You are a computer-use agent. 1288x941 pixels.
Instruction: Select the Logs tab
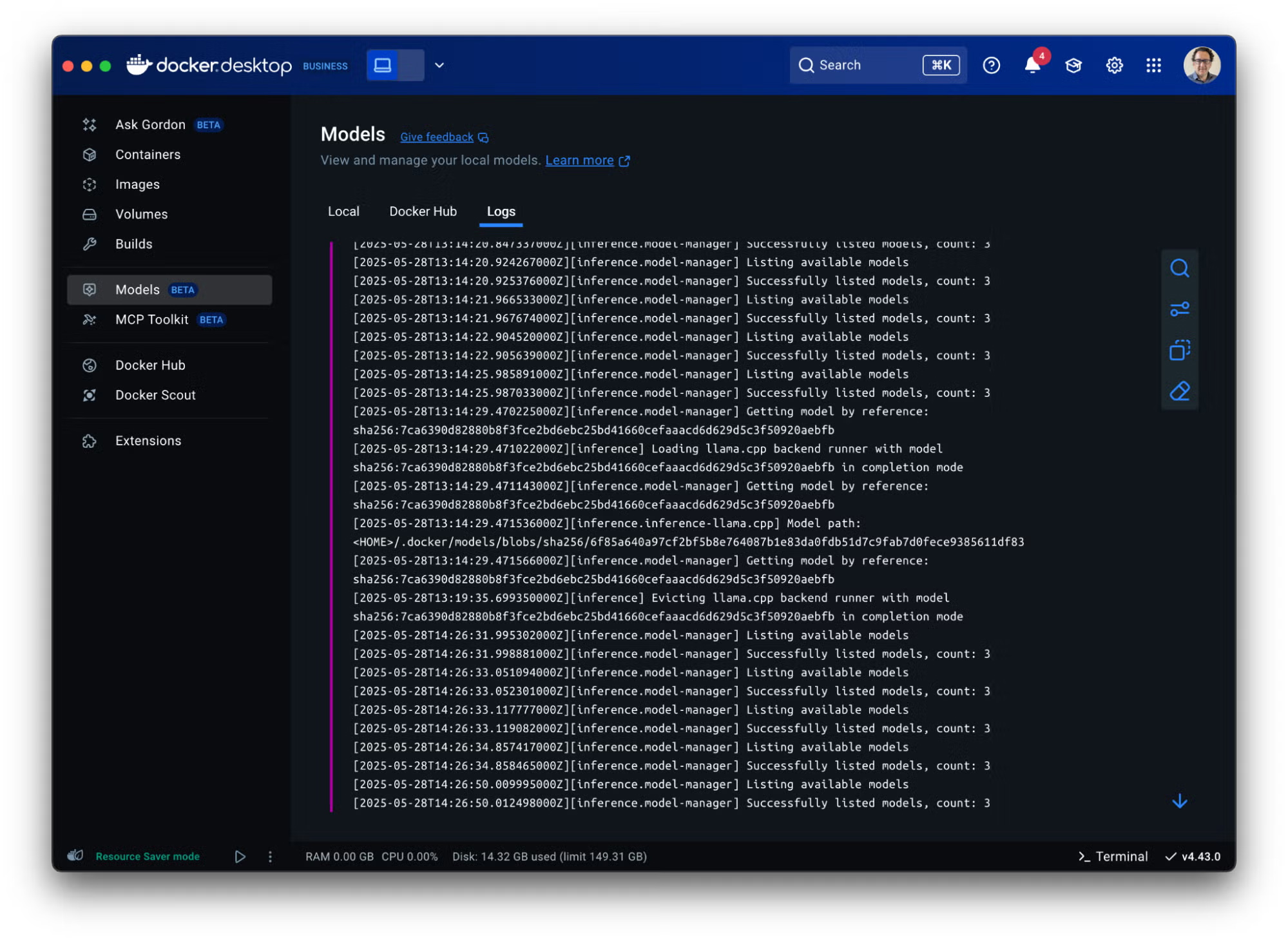[x=501, y=211]
